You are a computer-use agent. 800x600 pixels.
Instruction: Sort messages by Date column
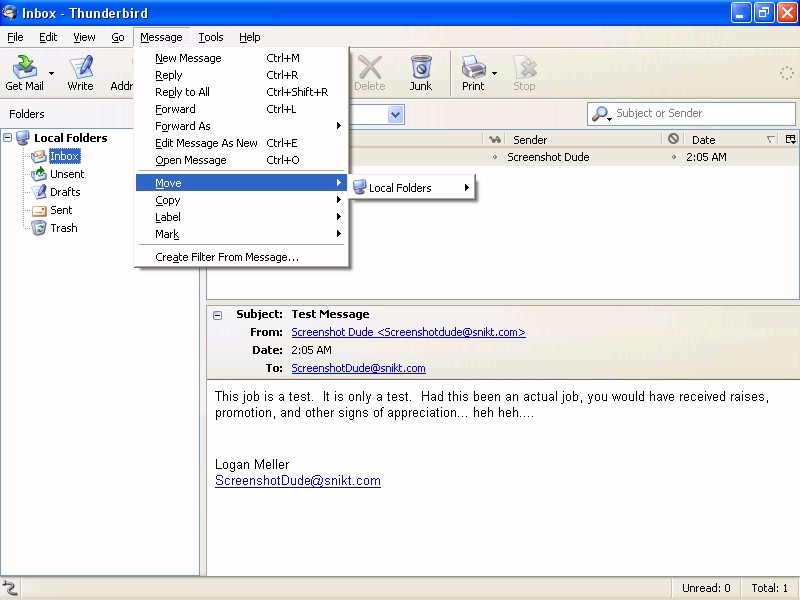pyautogui.click(x=732, y=139)
